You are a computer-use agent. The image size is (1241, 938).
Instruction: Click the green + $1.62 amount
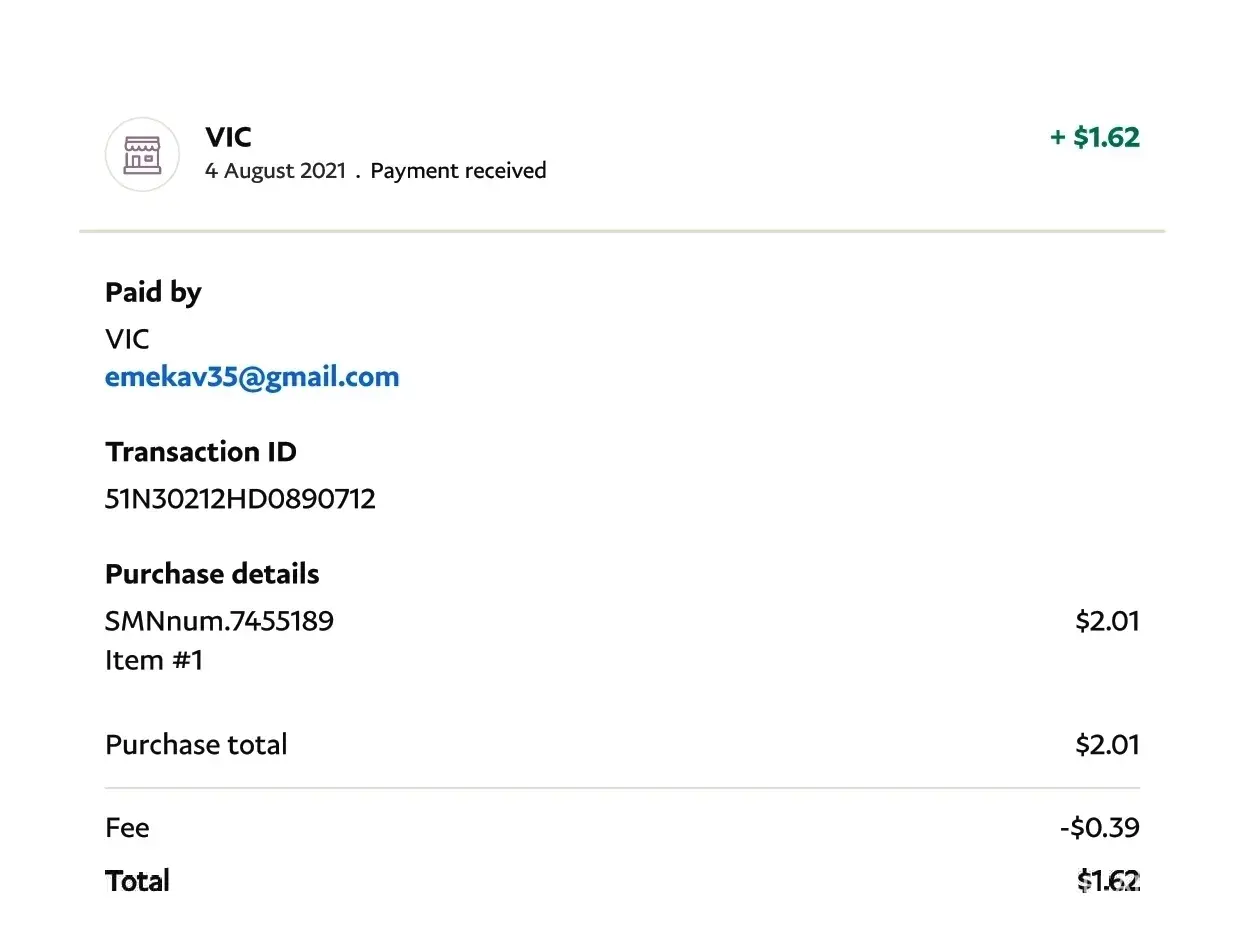click(x=1094, y=137)
